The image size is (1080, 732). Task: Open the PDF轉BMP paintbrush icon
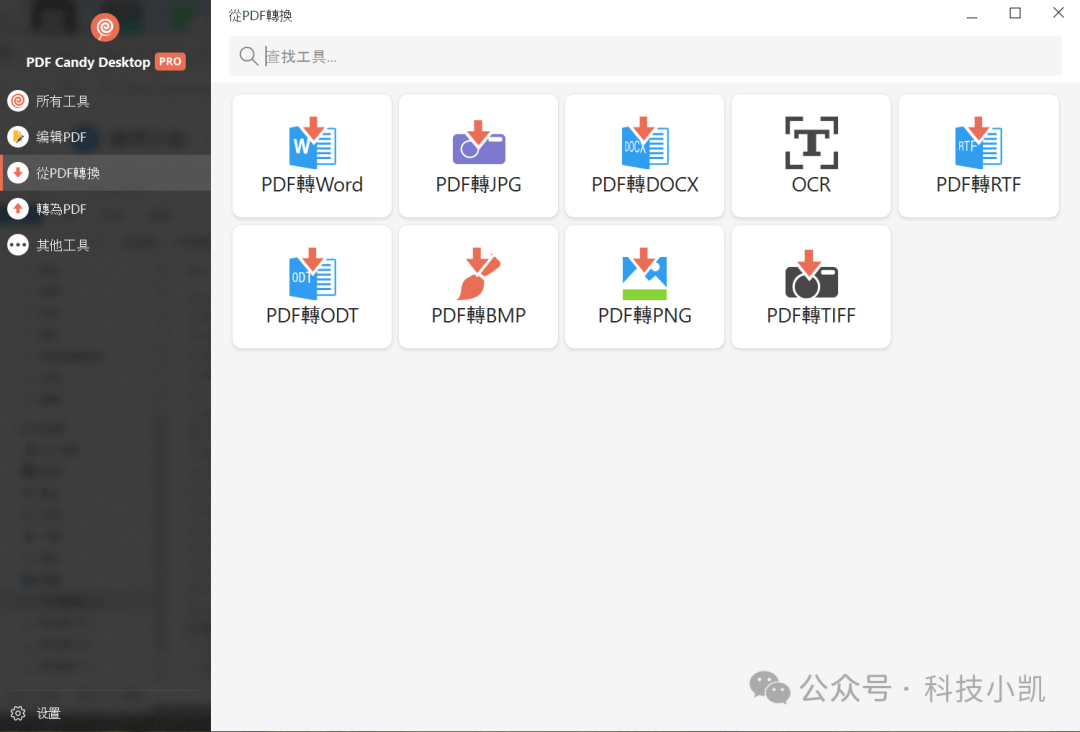(479, 273)
